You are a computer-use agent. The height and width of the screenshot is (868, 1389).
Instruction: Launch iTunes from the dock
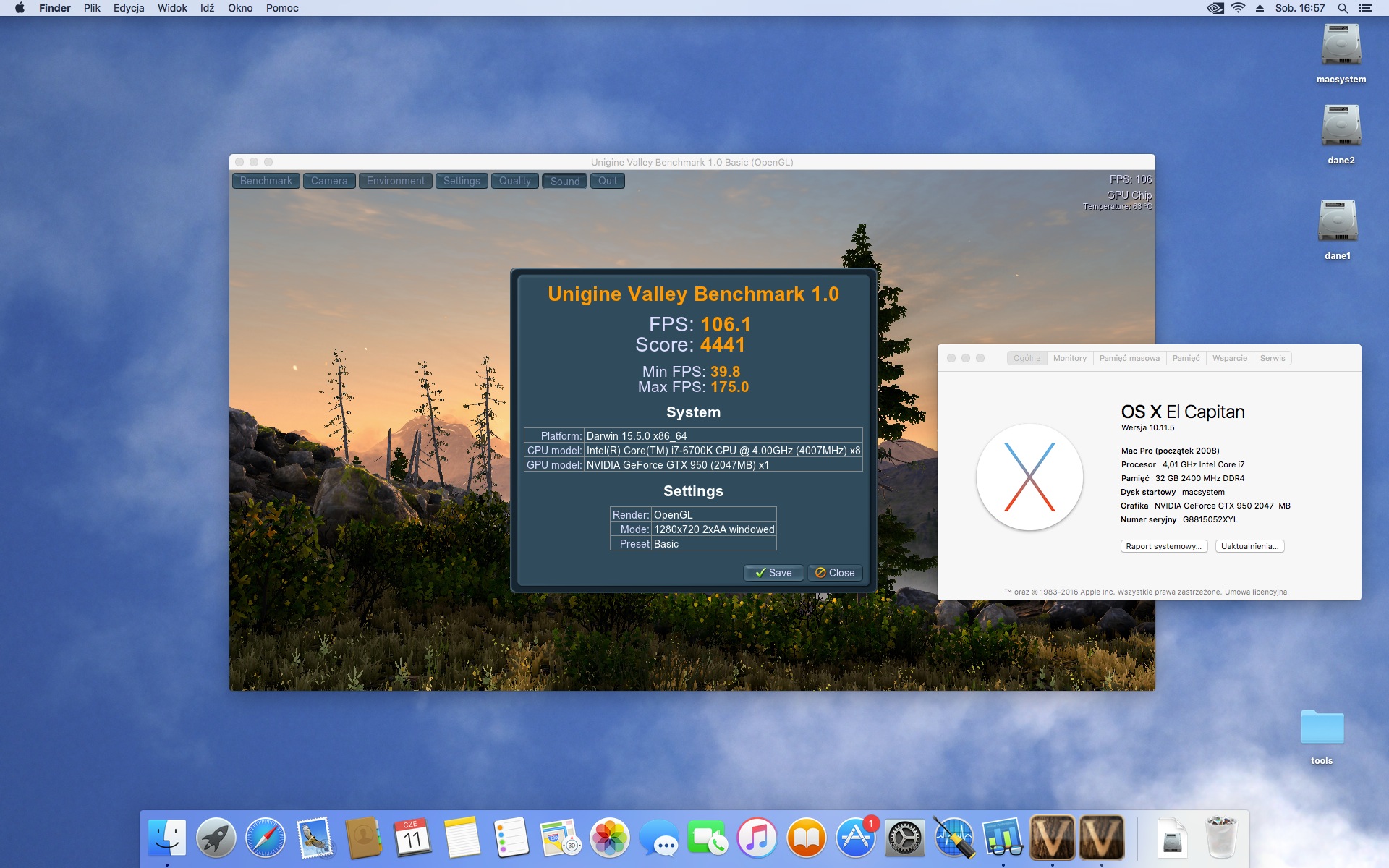tap(757, 838)
